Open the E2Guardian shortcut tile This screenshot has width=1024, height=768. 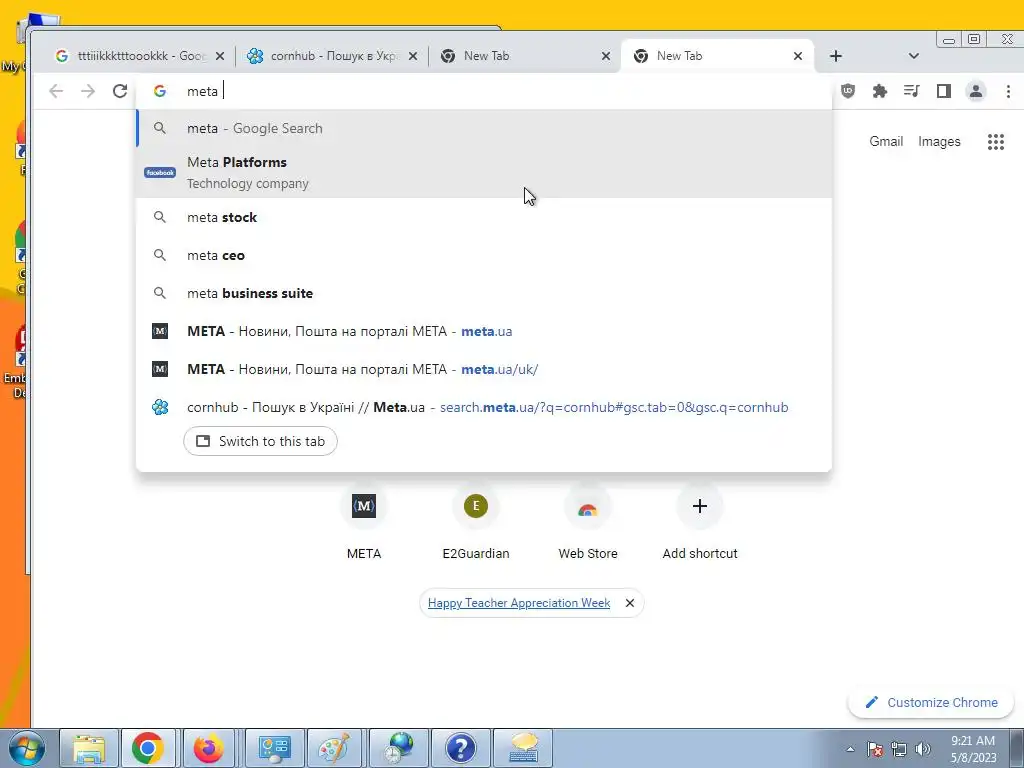click(x=475, y=522)
